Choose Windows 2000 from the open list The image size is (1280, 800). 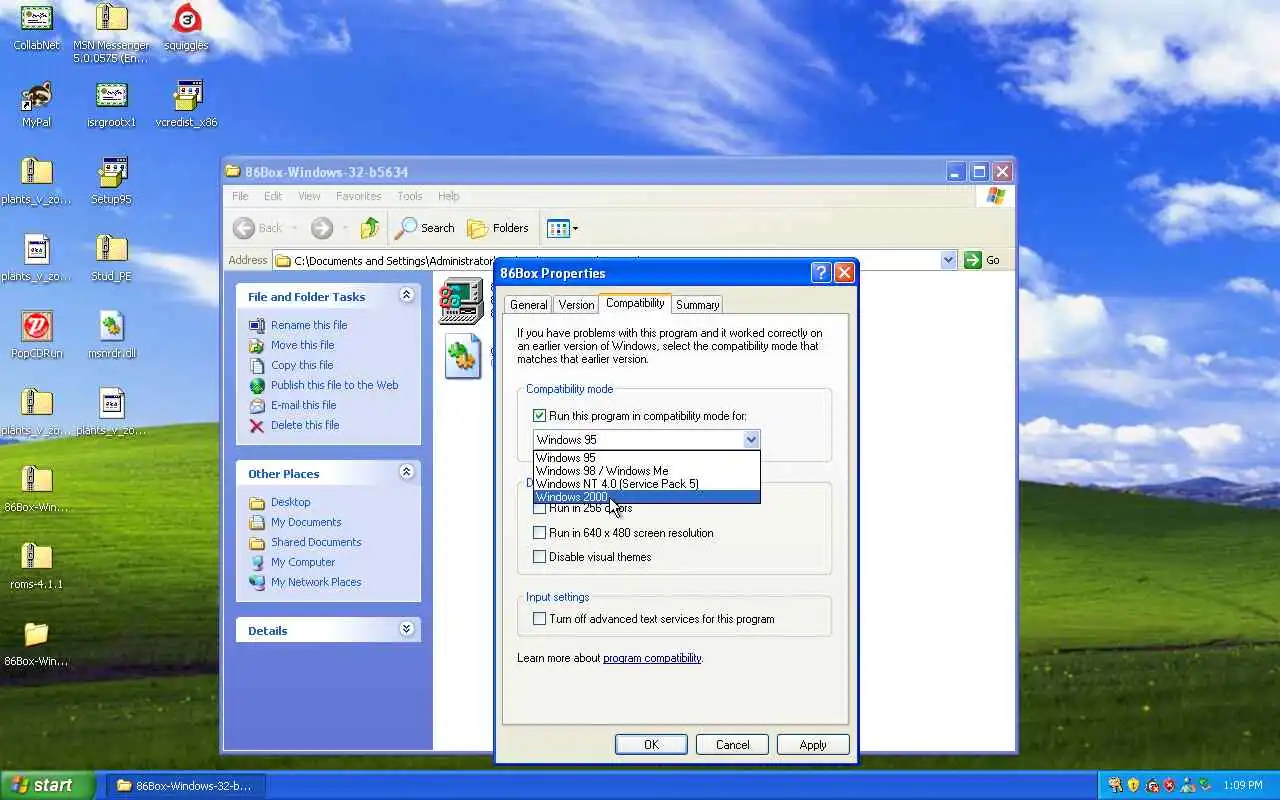pyautogui.click(x=647, y=497)
